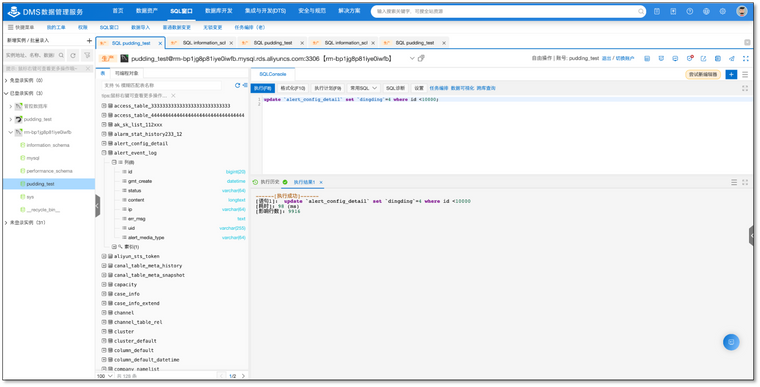Image resolution: width=760 pixels, height=387 pixels.
Task: Refresh the table list
Action: [x=238, y=85]
